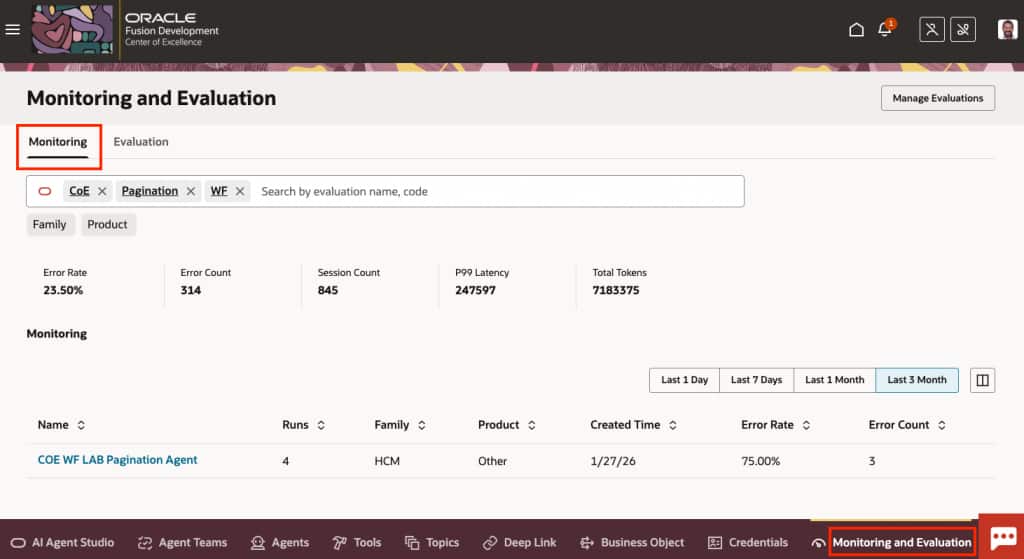This screenshot has width=1024, height=559.
Task: Go to home via house icon
Action: [x=856, y=30]
